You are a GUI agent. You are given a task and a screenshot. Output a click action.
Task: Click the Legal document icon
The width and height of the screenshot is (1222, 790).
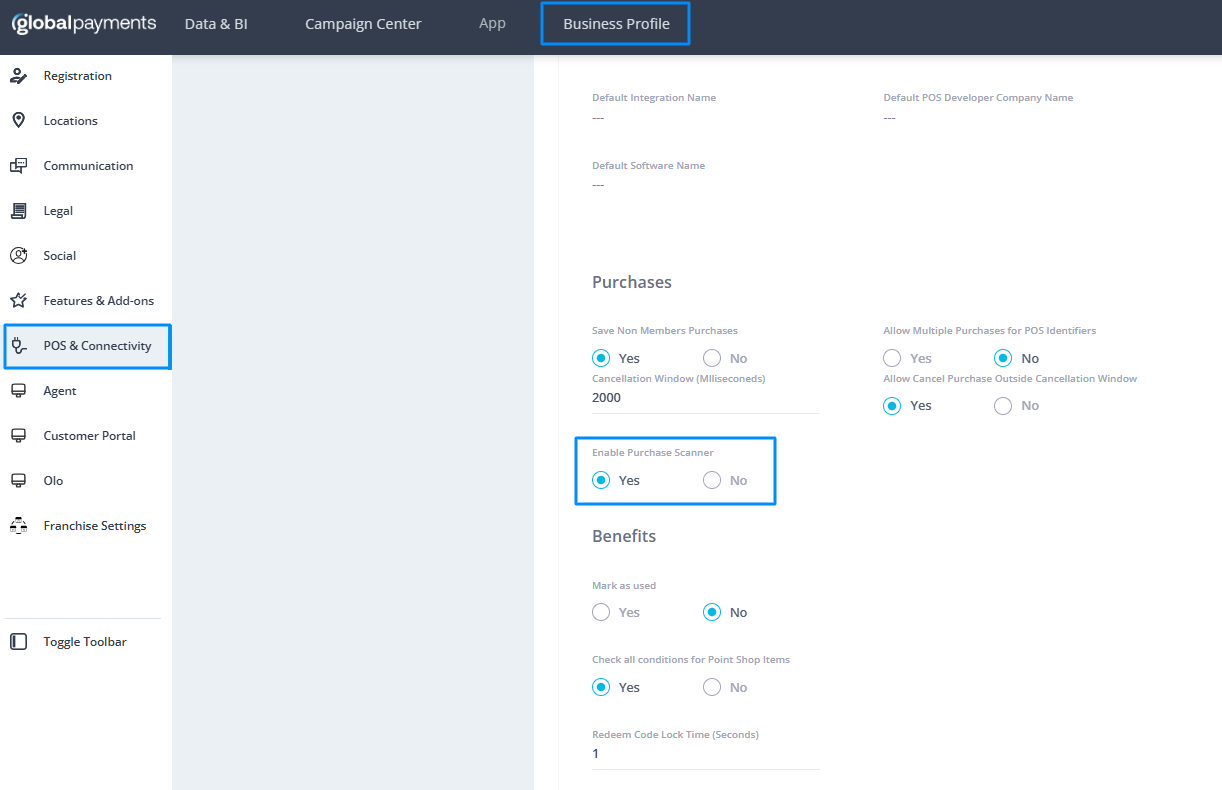(x=18, y=211)
